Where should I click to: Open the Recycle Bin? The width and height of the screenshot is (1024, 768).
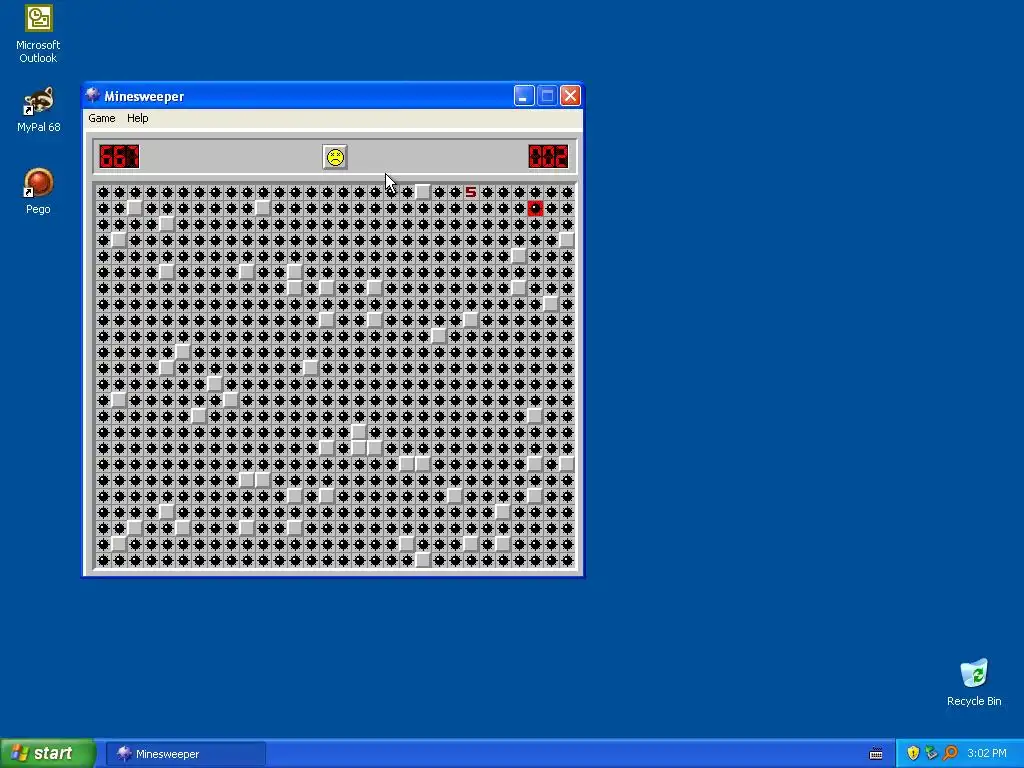974,682
